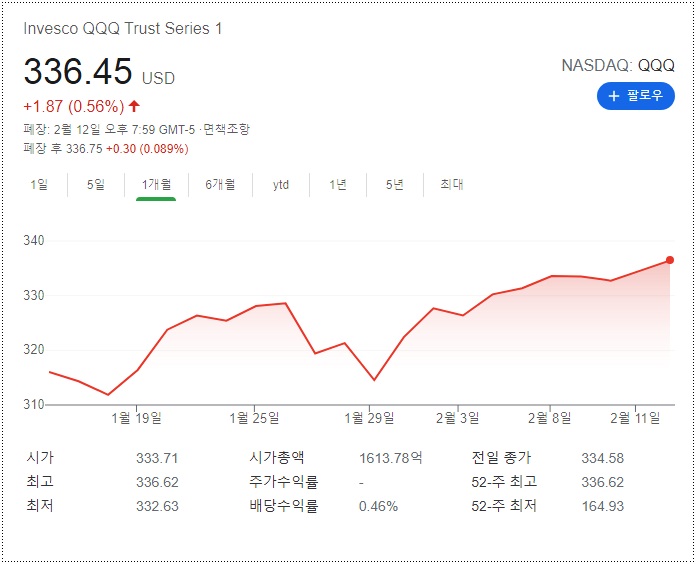
Task: Click the 2월 3일 axis label
Action: point(458,418)
